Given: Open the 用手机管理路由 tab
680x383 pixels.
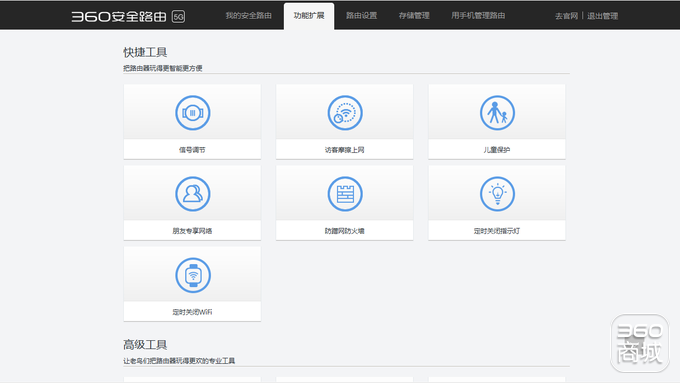Looking at the screenshot, I should pos(478,16).
